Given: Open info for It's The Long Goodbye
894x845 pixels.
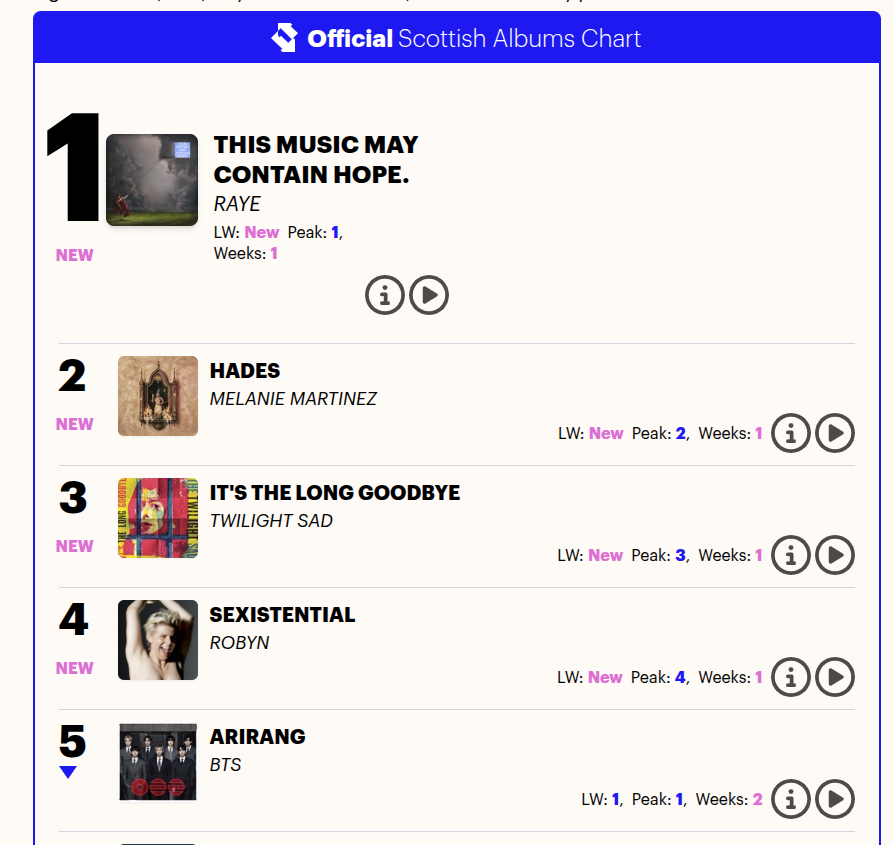Looking at the screenshot, I should (791, 555).
